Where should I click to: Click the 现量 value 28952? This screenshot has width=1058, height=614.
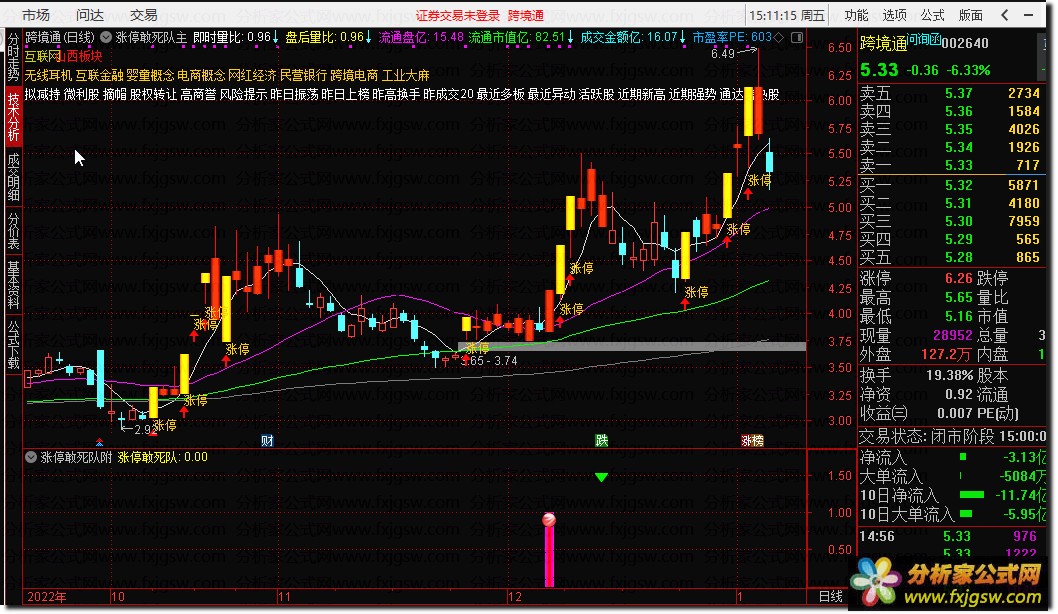953,335
